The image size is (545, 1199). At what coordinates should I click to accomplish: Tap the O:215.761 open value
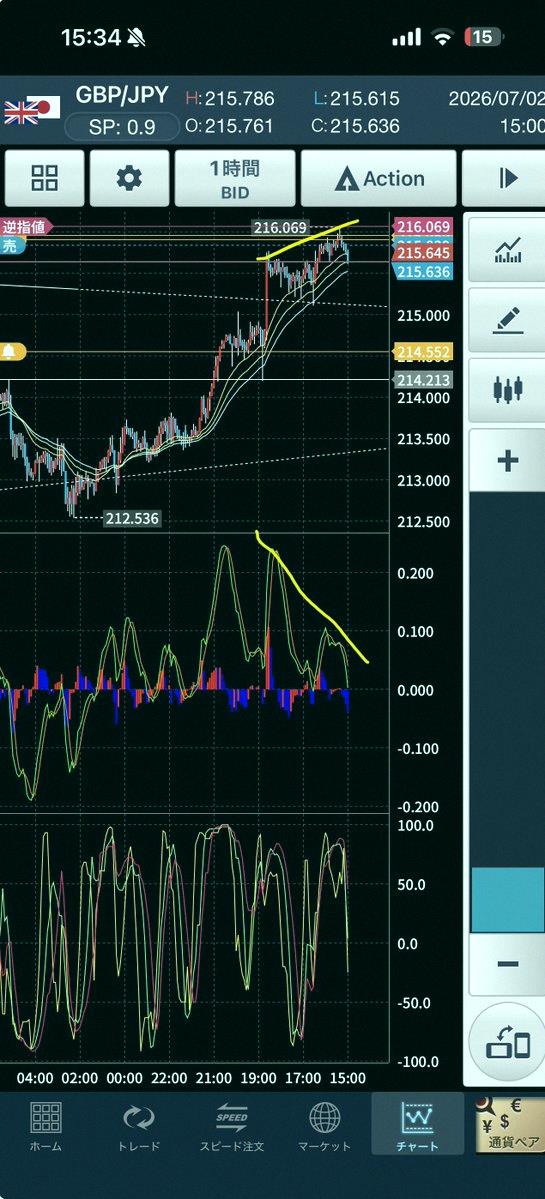(229, 125)
